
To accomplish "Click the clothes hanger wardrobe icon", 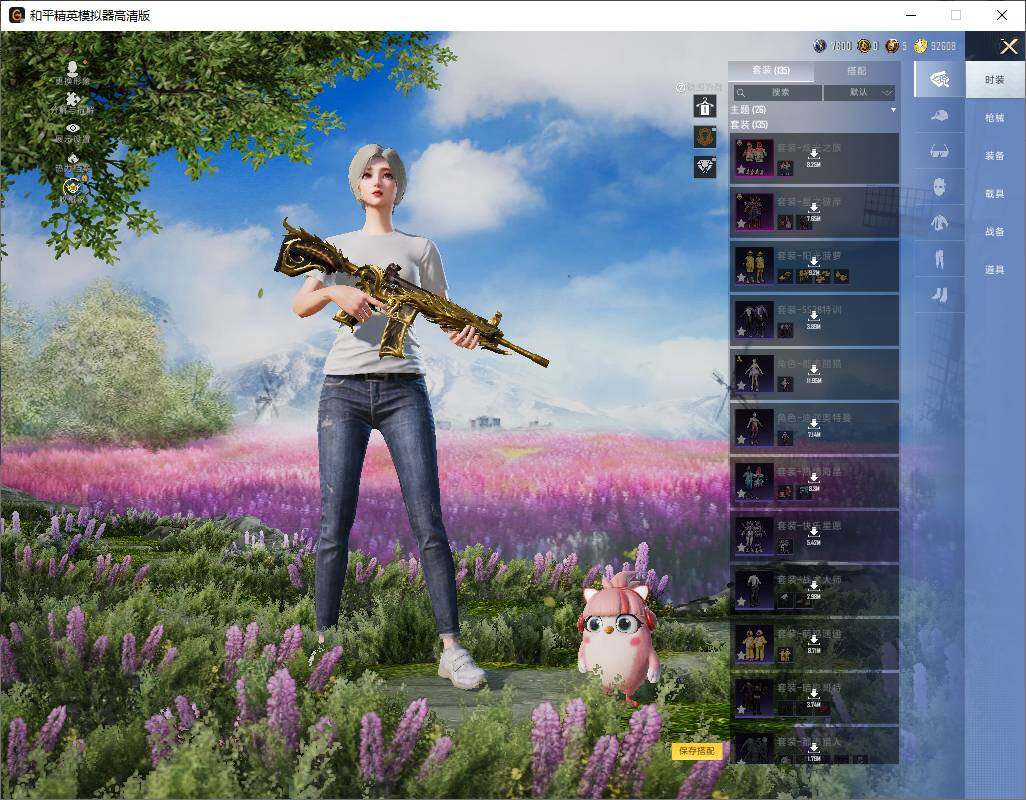I will [705, 106].
